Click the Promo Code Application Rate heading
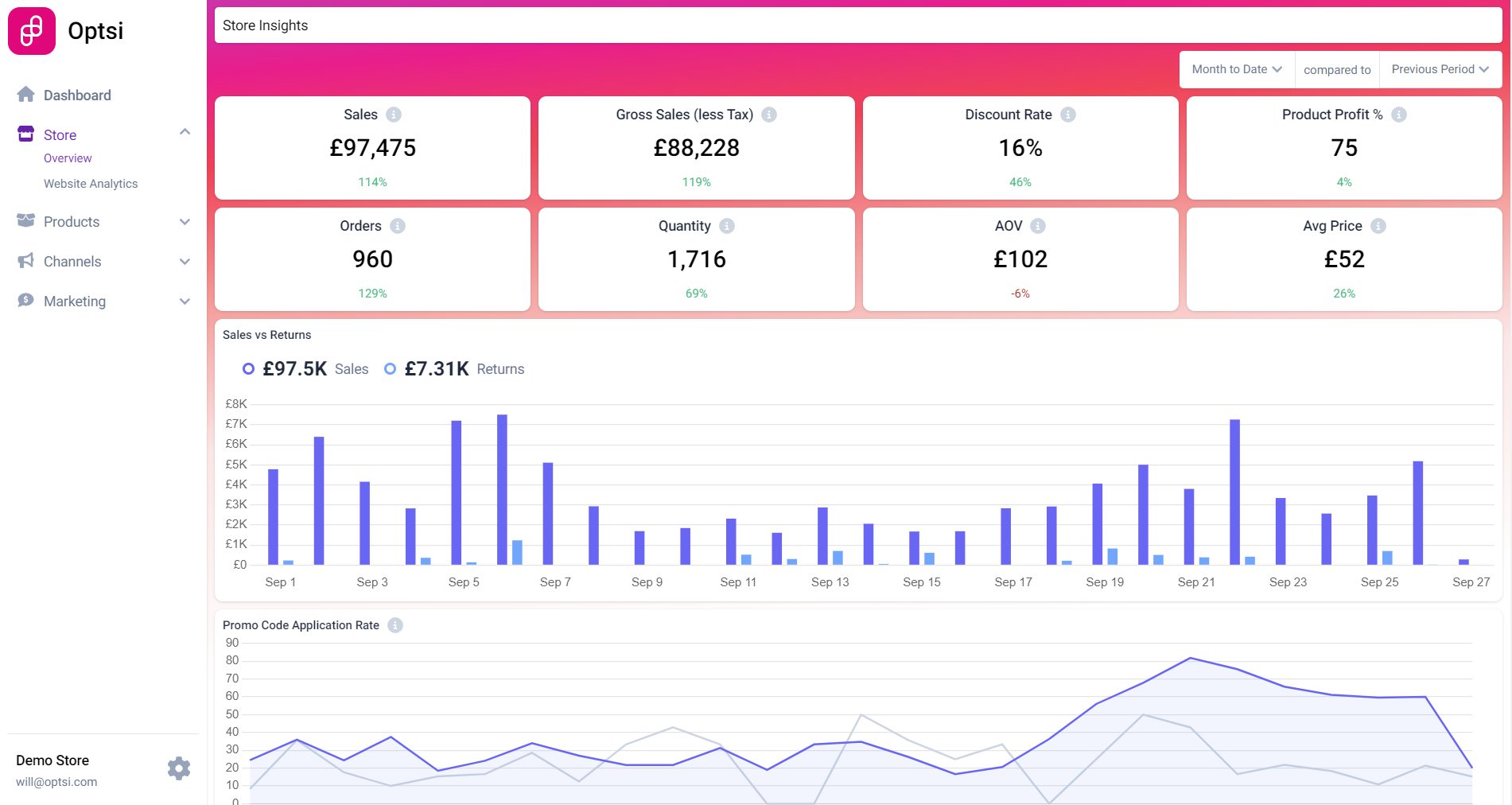 coord(301,625)
